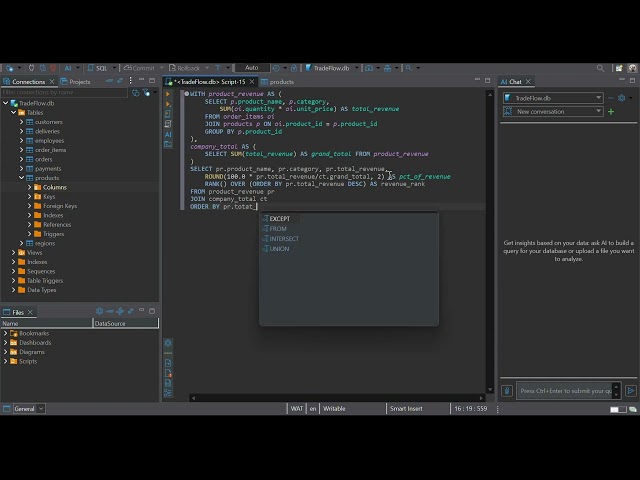Expand the Columns folder under products
The width and height of the screenshot is (640, 480).
click(29, 187)
